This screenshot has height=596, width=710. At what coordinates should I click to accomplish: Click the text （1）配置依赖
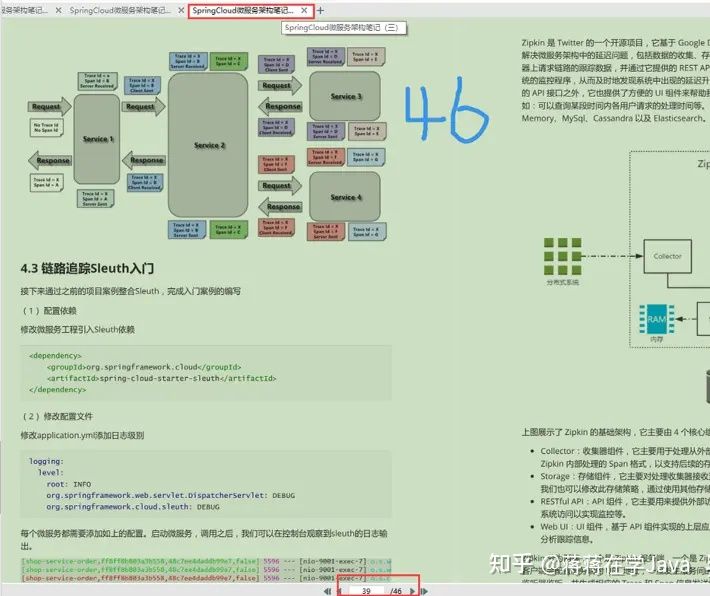point(49,311)
